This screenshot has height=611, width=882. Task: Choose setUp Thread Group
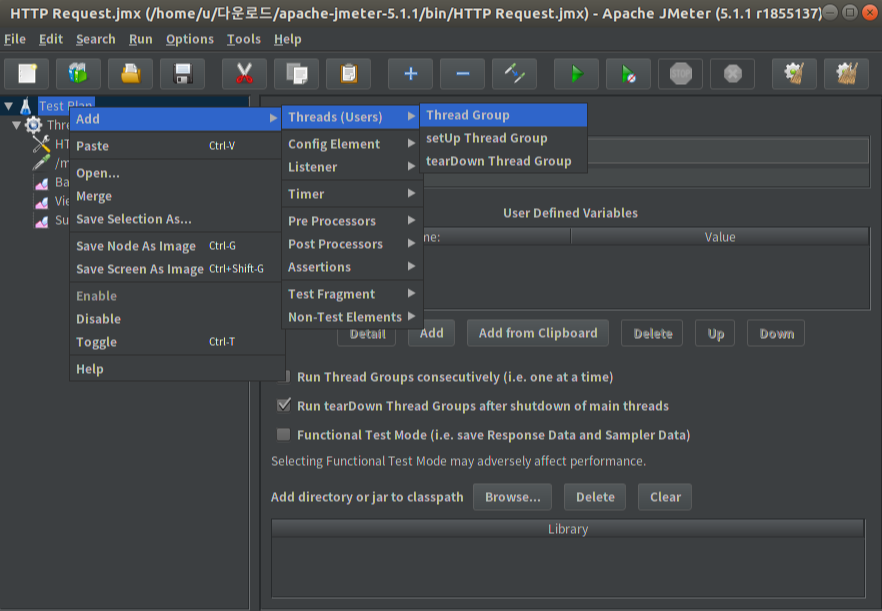(503, 138)
